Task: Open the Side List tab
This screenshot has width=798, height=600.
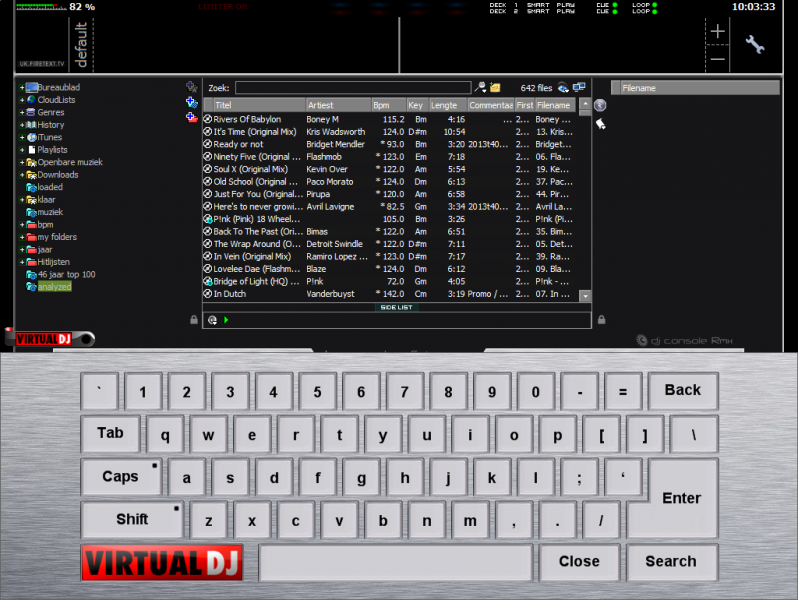Action: (396, 307)
